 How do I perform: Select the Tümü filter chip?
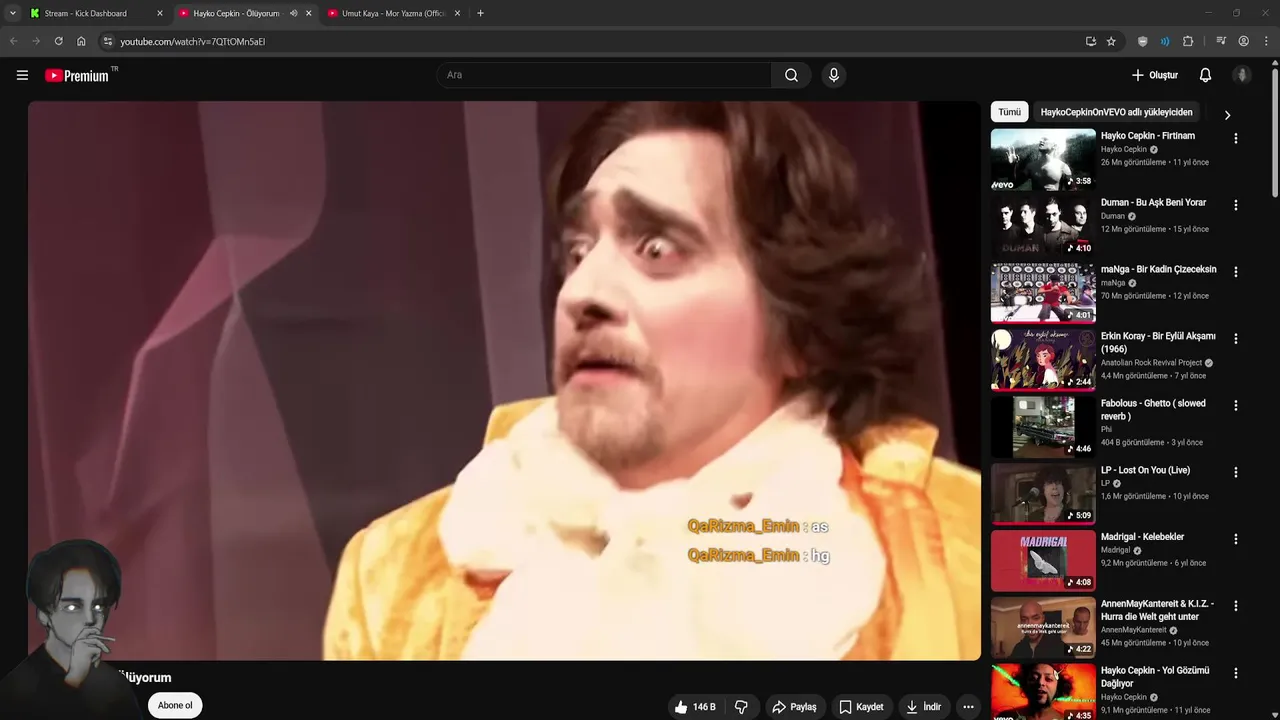1009,112
